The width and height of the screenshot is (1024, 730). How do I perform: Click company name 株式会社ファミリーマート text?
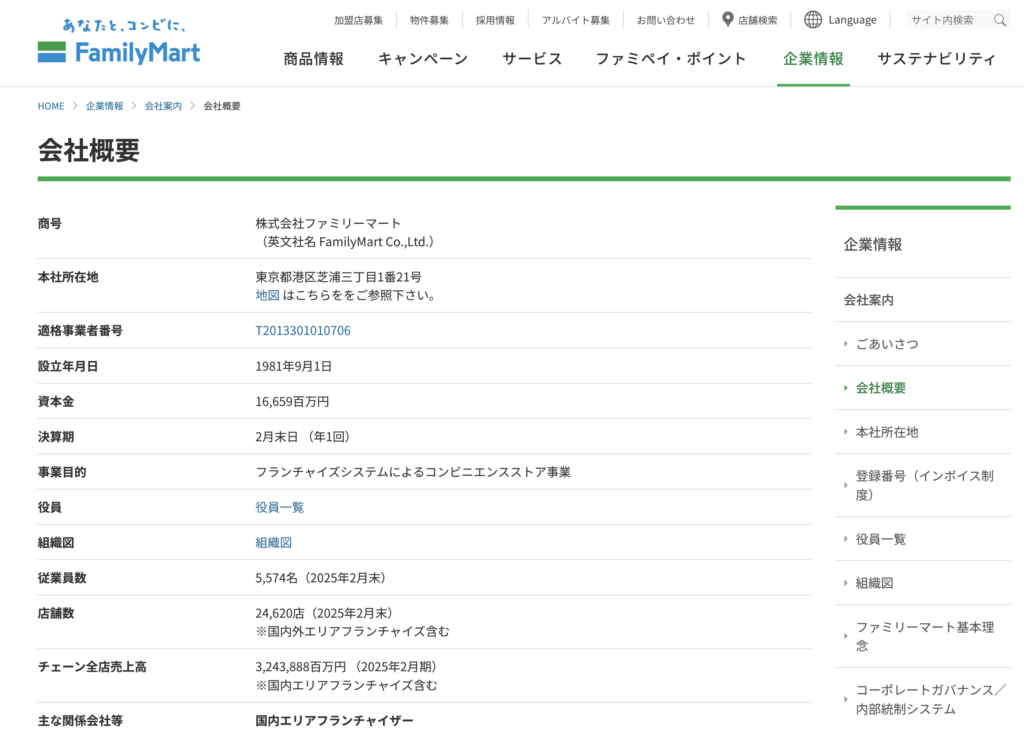[328, 223]
